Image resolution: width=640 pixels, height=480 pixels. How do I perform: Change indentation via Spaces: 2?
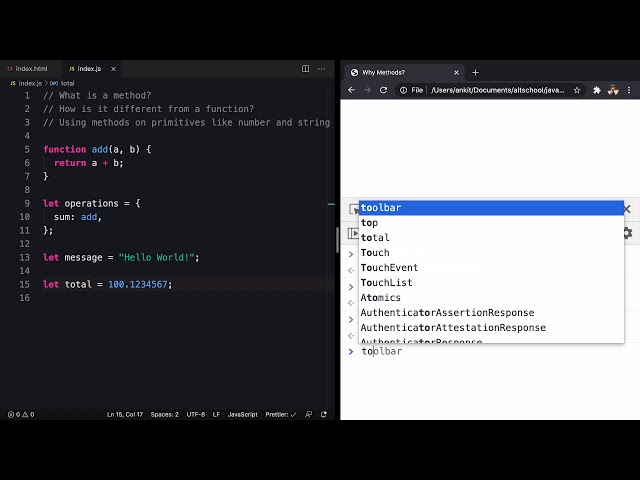click(x=164, y=414)
